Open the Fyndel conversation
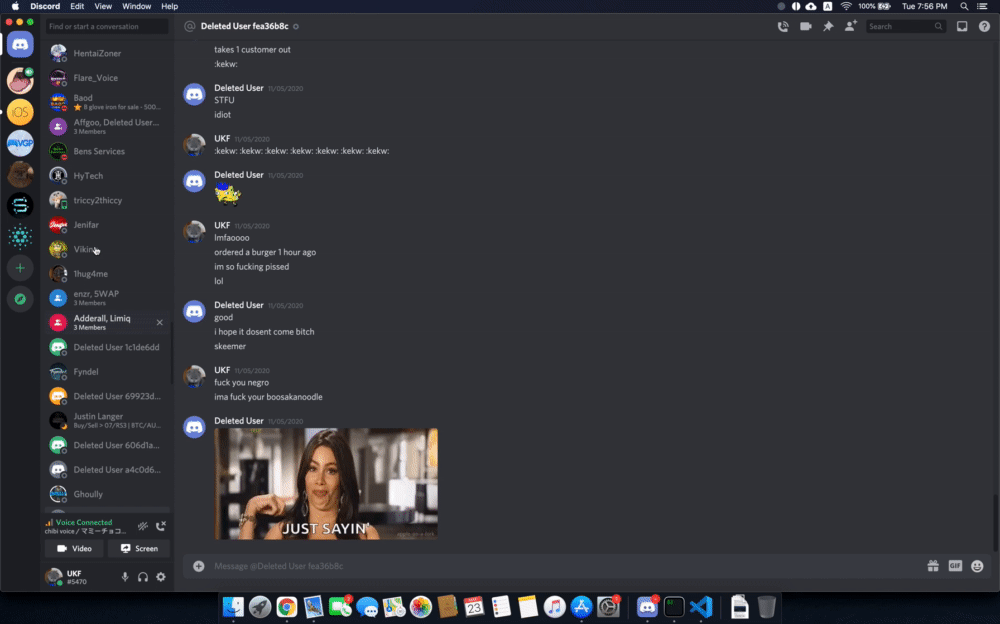 point(107,372)
